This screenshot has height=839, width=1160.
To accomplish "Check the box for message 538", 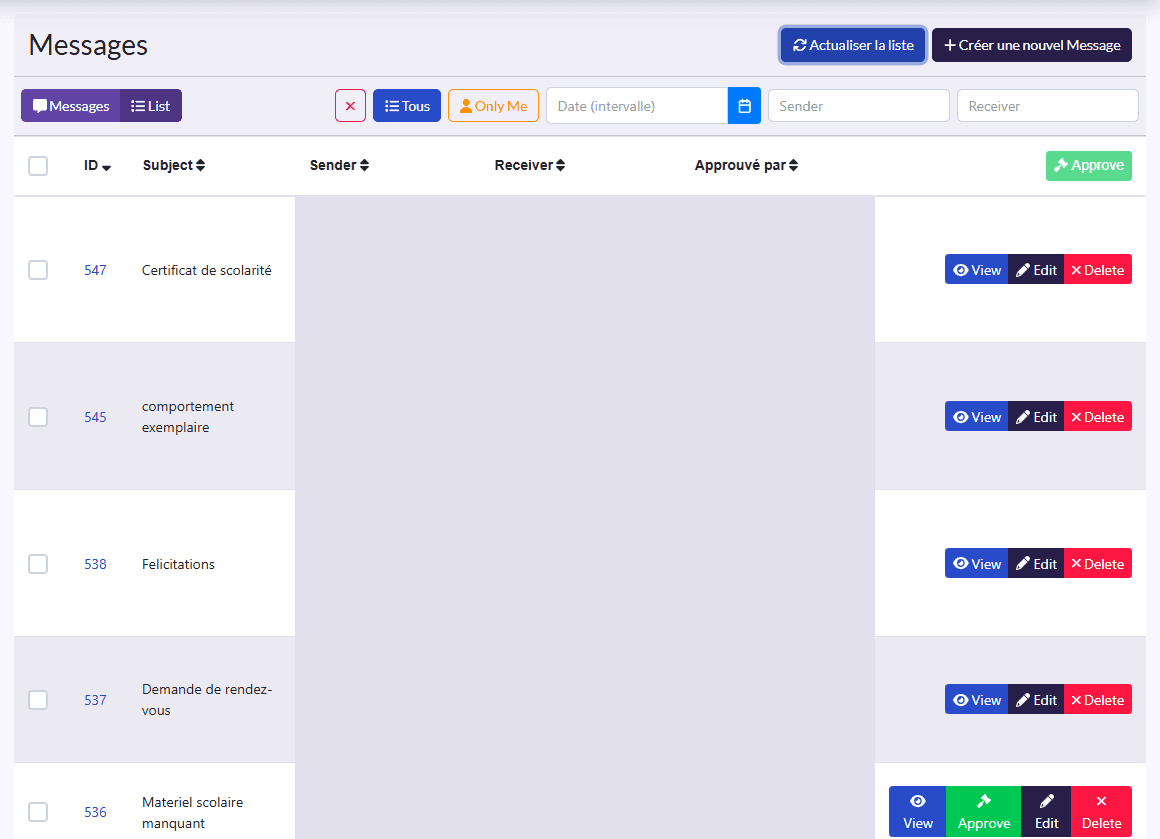I will pos(38,564).
